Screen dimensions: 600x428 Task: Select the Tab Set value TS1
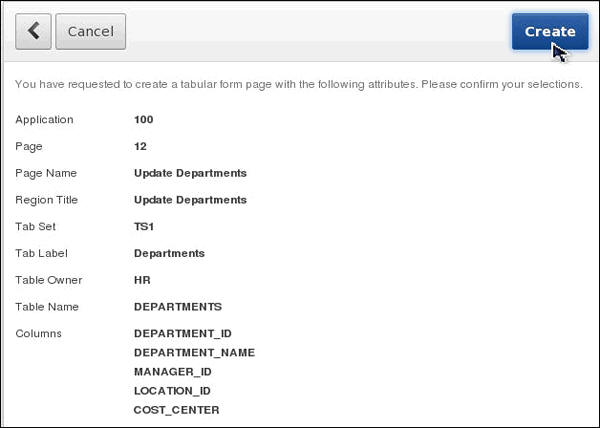point(145,226)
